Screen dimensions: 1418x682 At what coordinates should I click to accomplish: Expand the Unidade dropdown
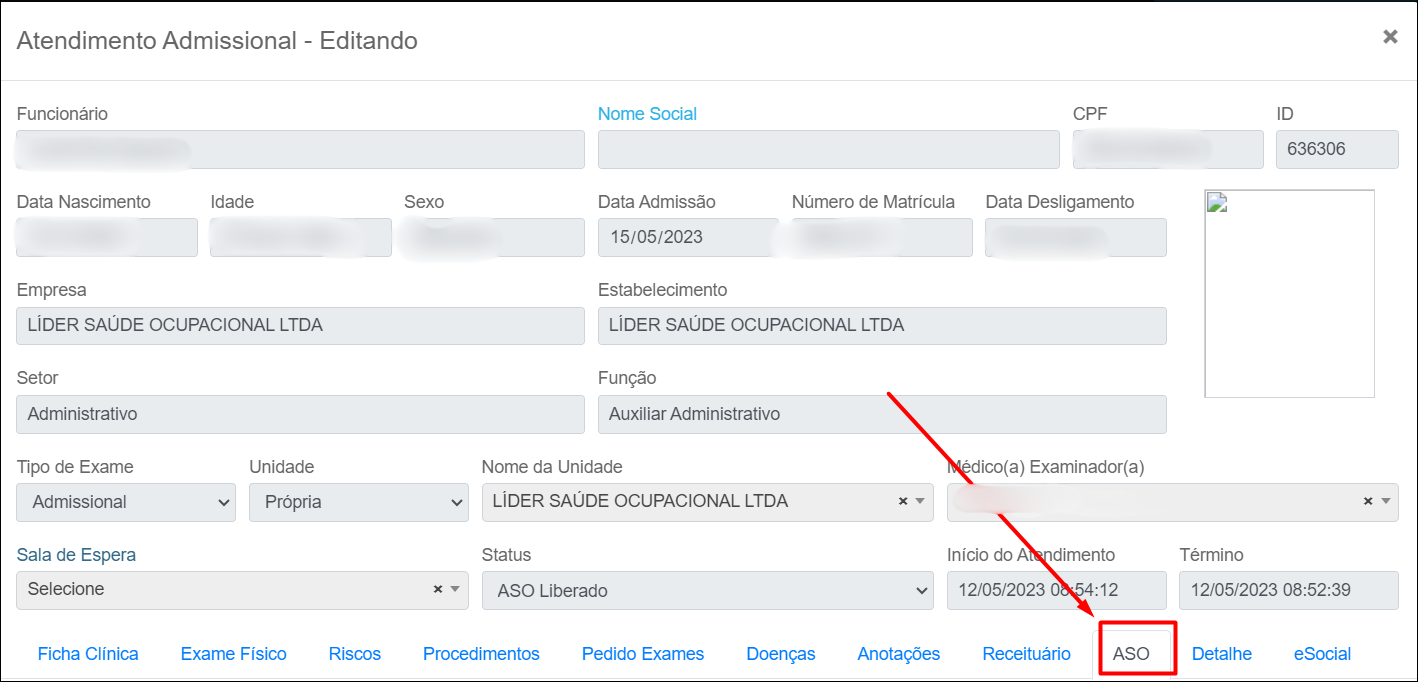[x=358, y=502]
